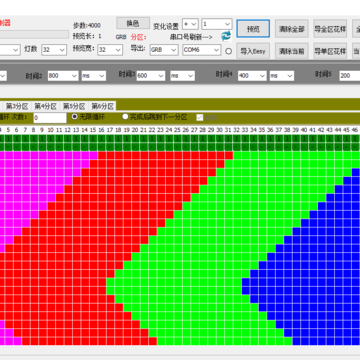The image size is (360, 360).
Task: Click the 导入Easy button
Action: pos(253,51)
